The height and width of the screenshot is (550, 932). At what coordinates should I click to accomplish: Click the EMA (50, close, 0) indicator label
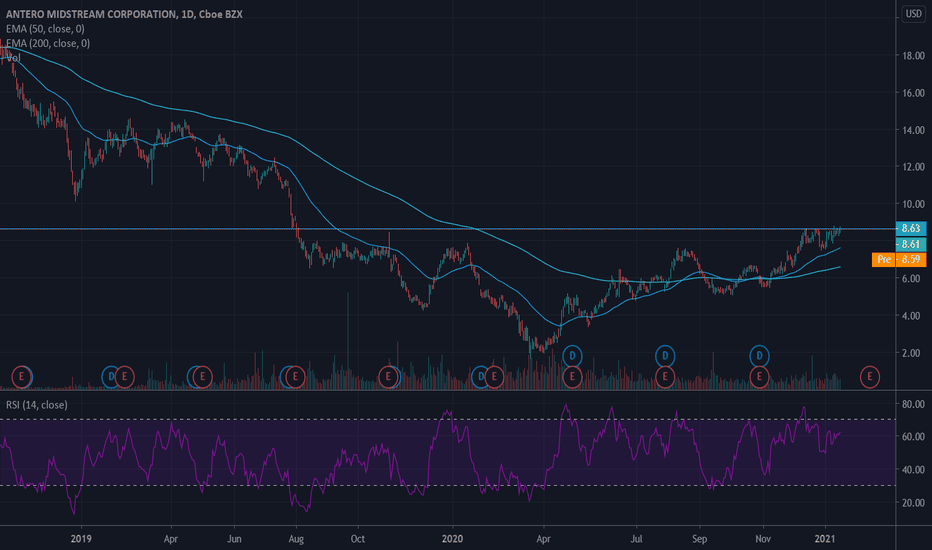[45, 29]
